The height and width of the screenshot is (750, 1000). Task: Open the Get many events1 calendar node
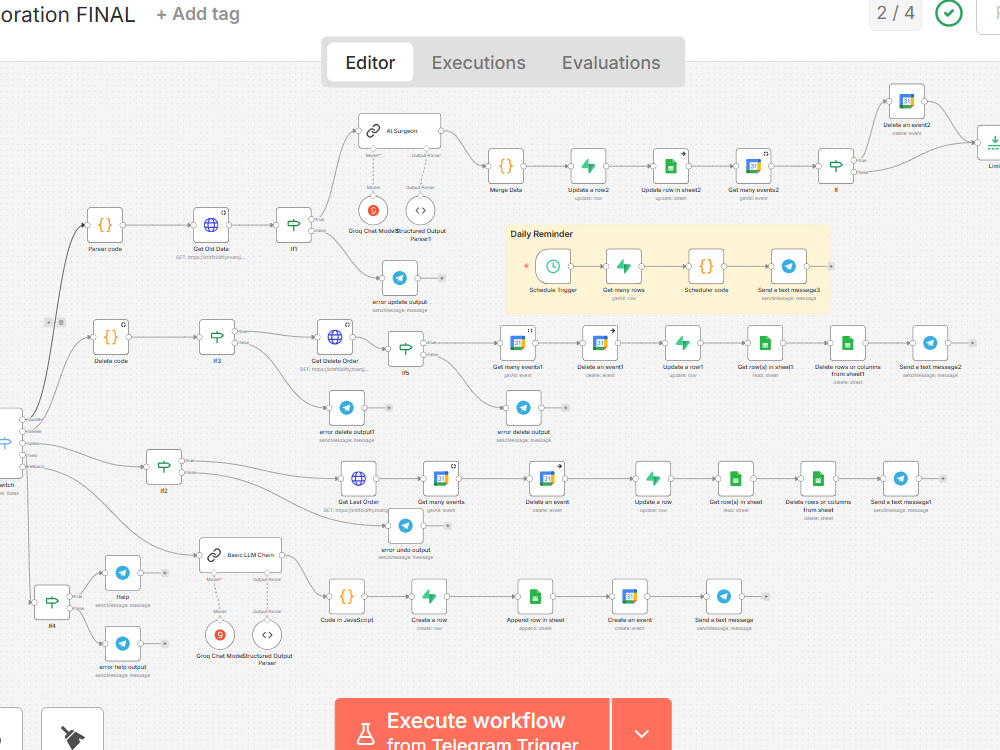(518, 343)
